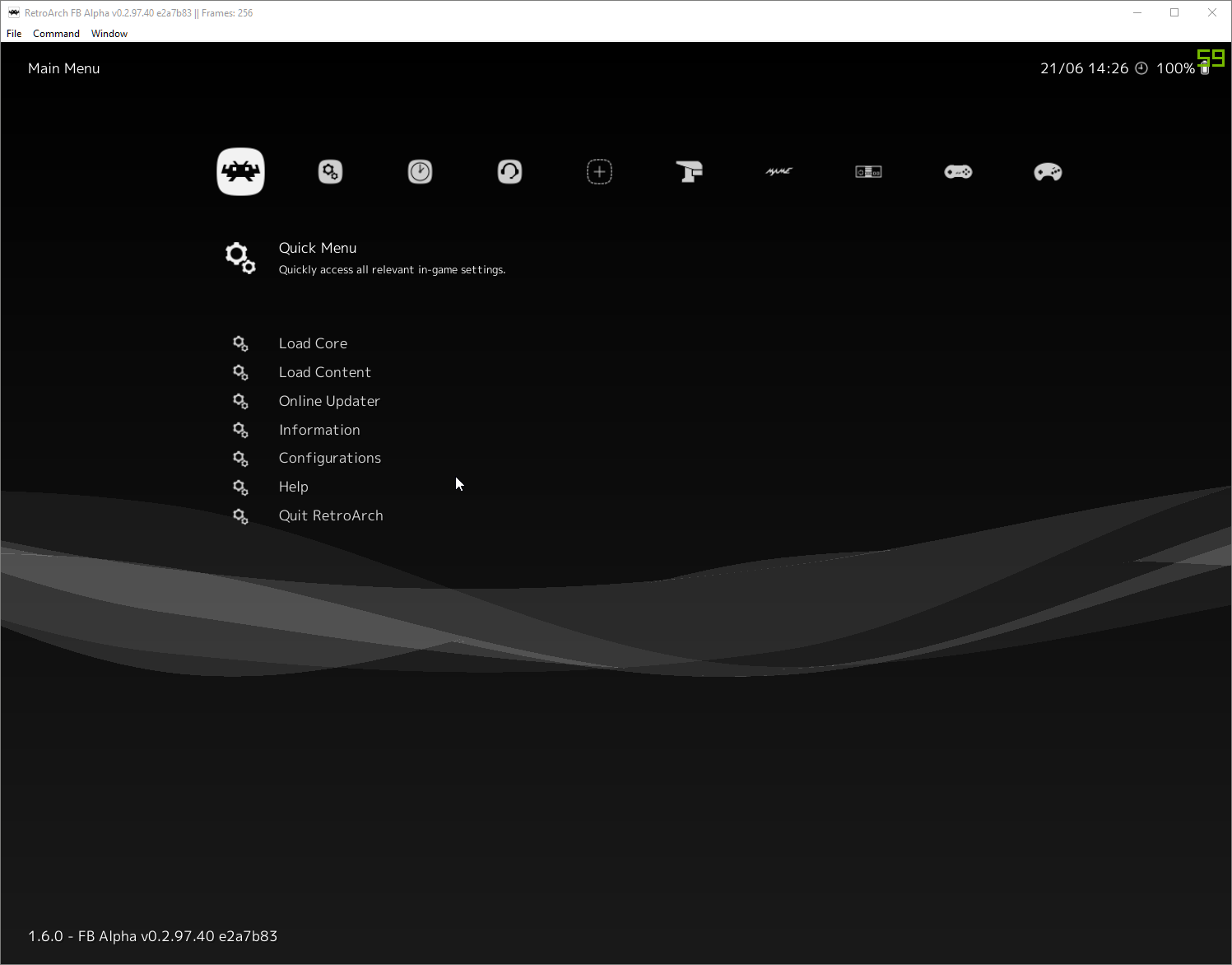Click the gear icon beside Configurations
The height and width of the screenshot is (965, 1232).
240,459
